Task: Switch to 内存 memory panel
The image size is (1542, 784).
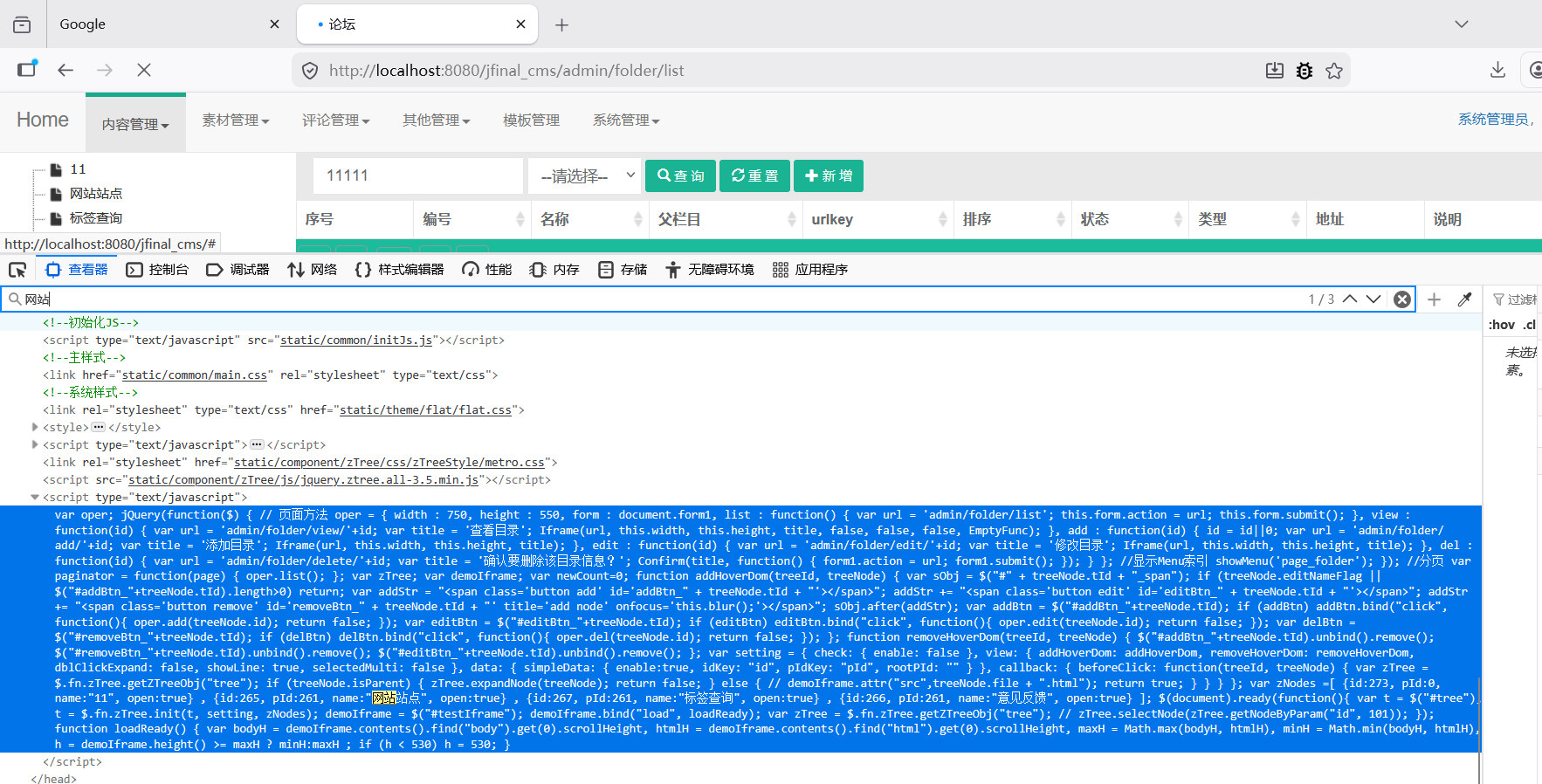Action: pyautogui.click(x=554, y=270)
